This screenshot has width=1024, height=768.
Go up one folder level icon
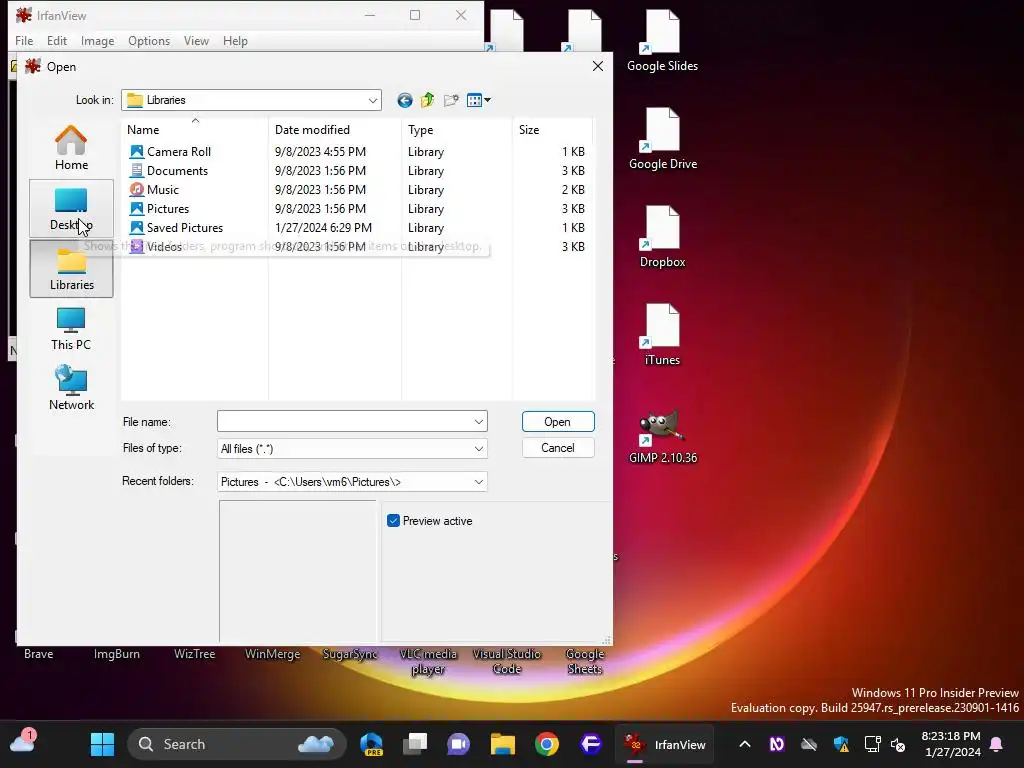click(428, 100)
